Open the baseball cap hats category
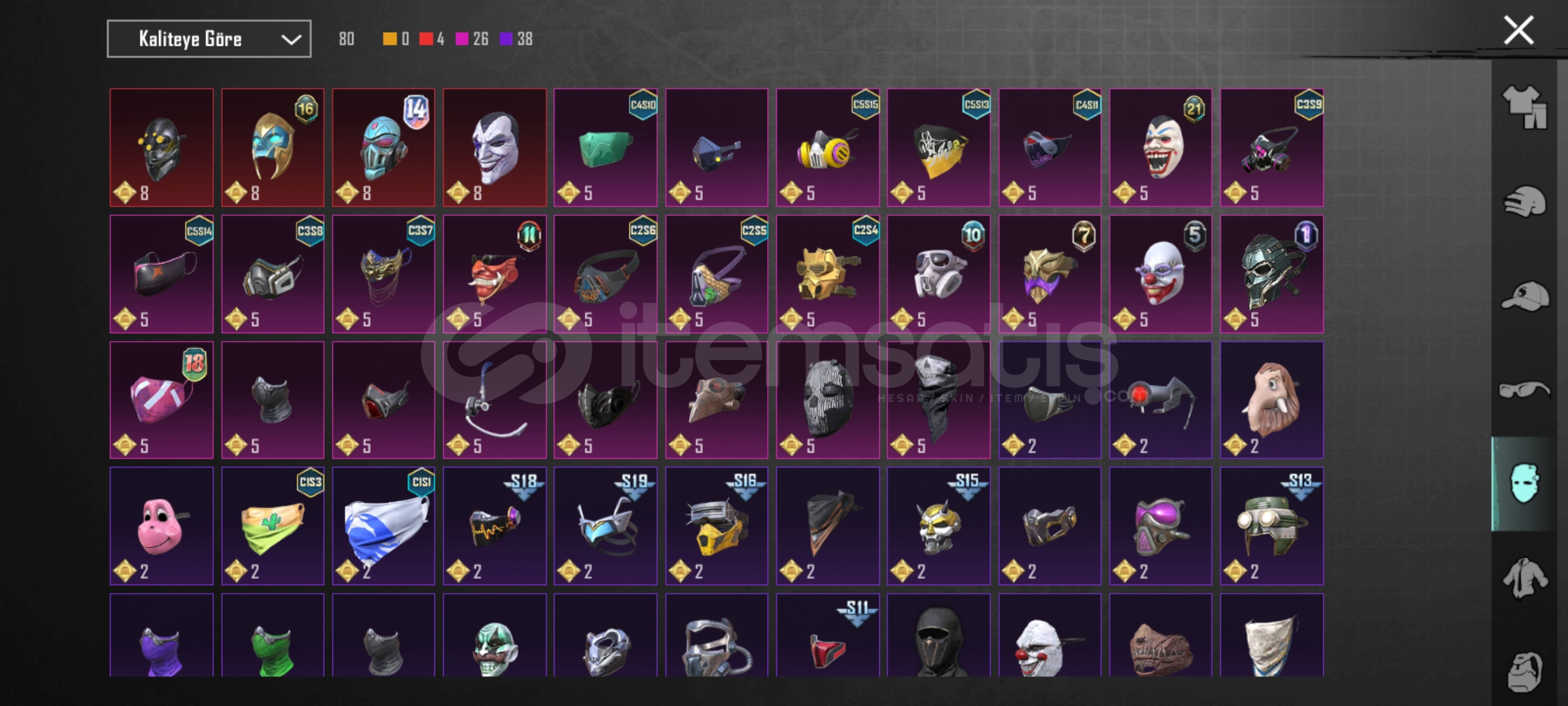 (1525, 295)
